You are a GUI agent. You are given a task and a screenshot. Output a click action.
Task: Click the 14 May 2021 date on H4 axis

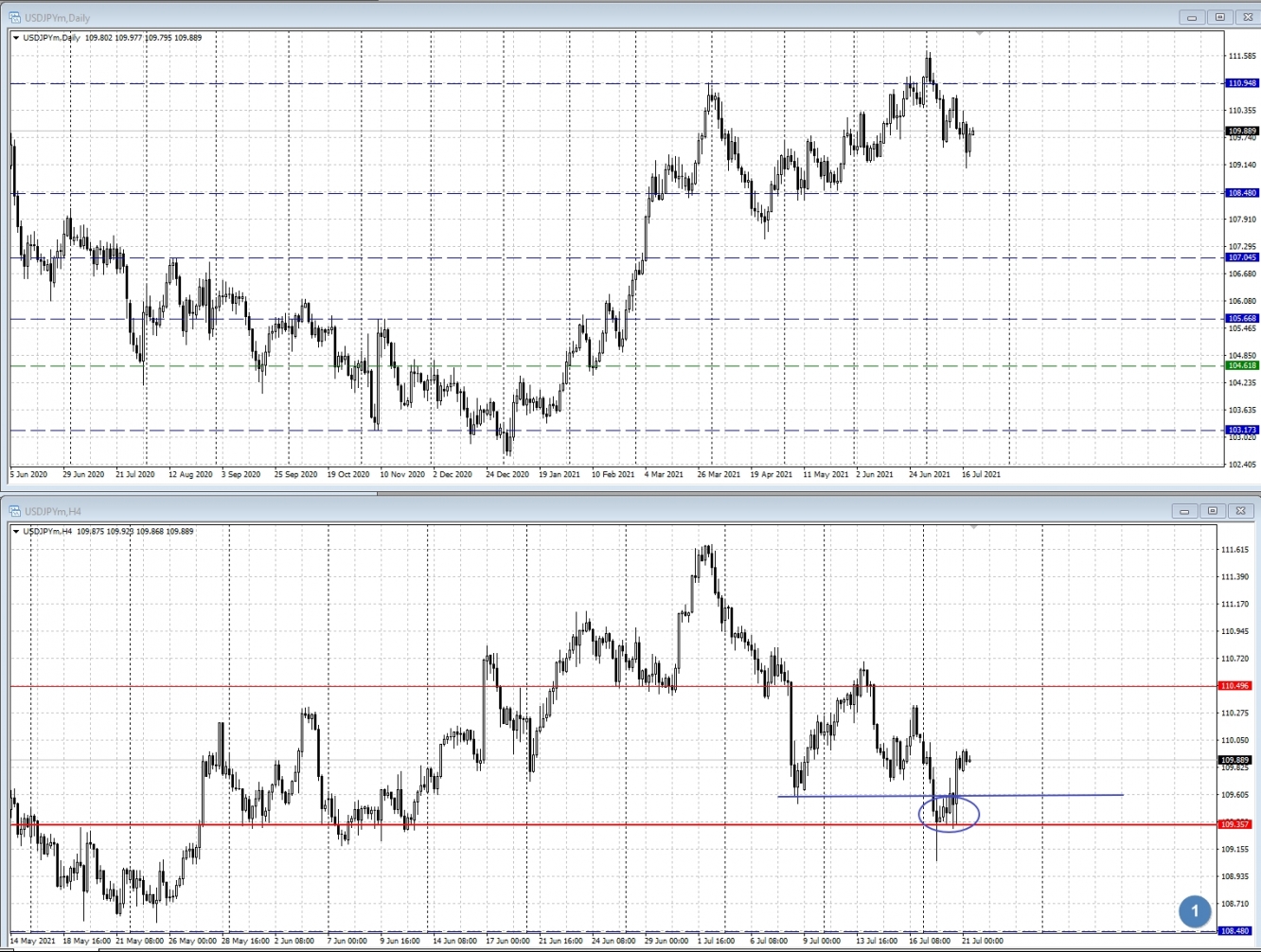coord(32,942)
